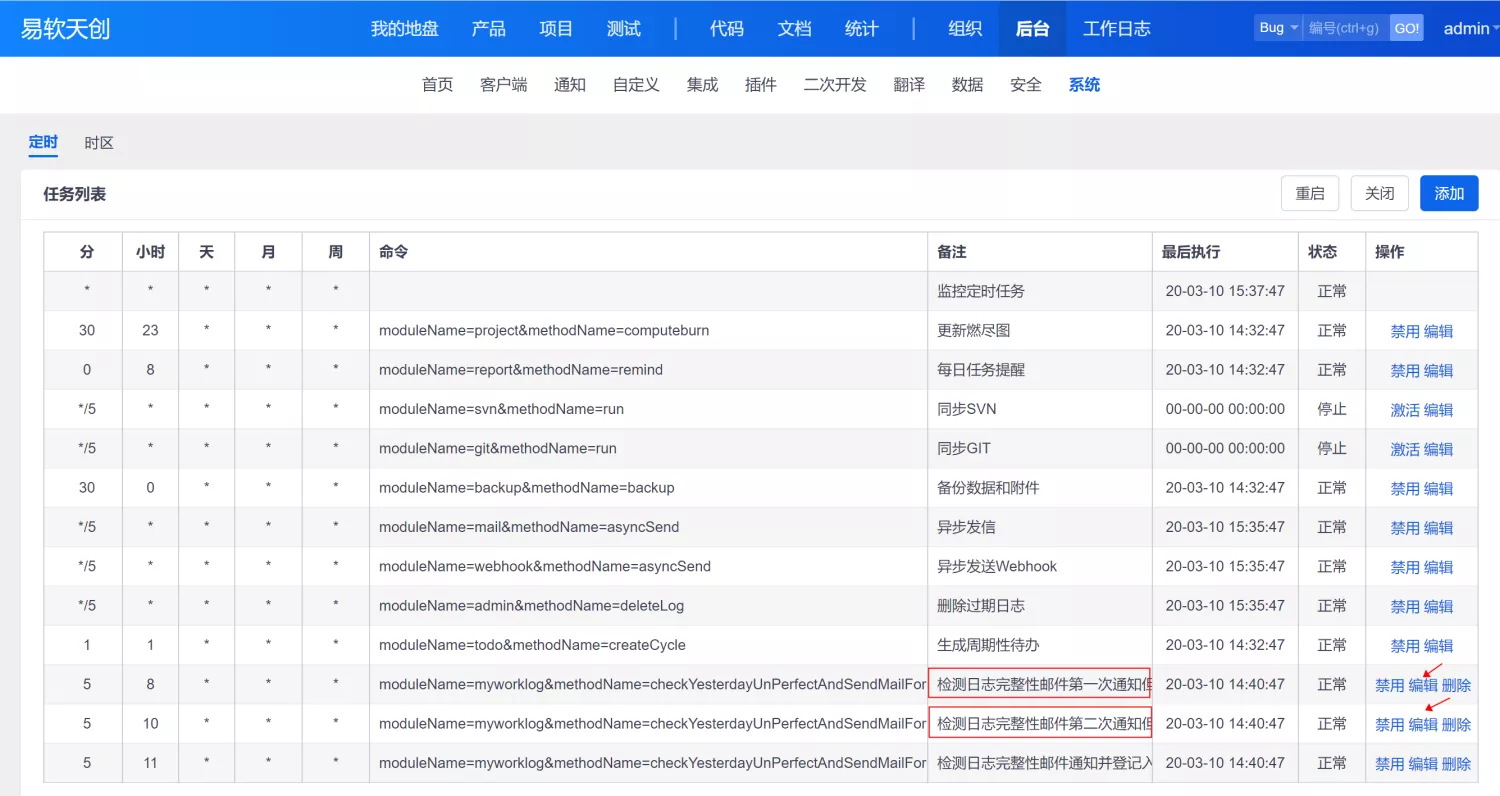Edit the 同步GIT task

[1439, 449]
